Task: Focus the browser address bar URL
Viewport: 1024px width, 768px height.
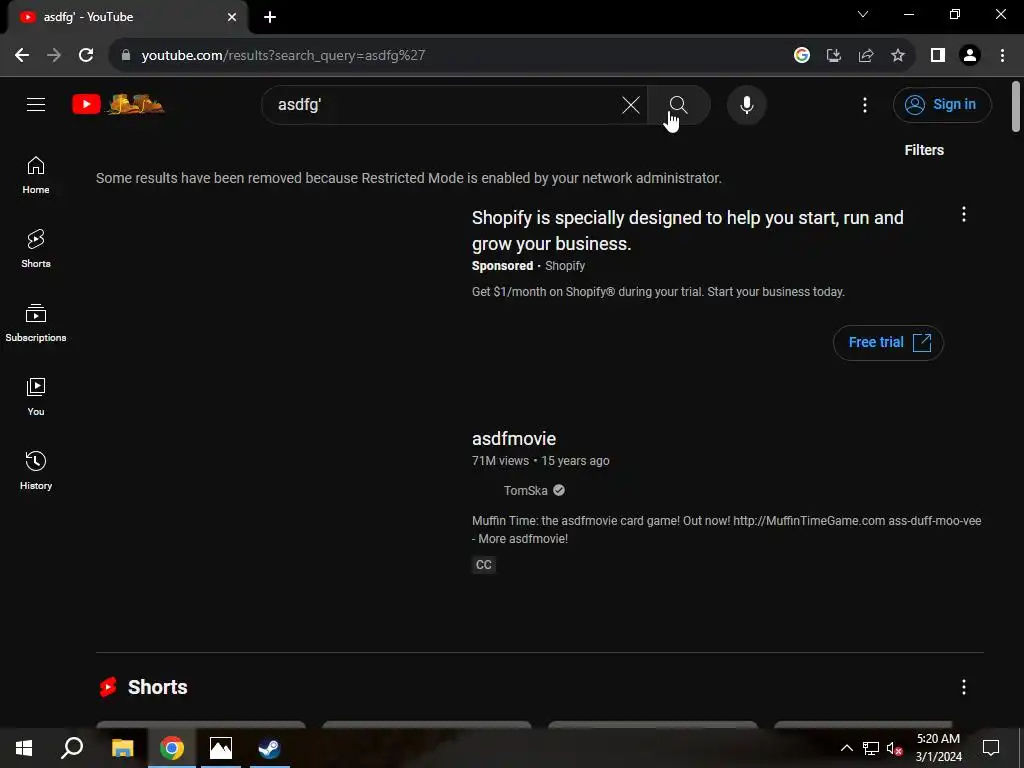Action: pos(283,56)
